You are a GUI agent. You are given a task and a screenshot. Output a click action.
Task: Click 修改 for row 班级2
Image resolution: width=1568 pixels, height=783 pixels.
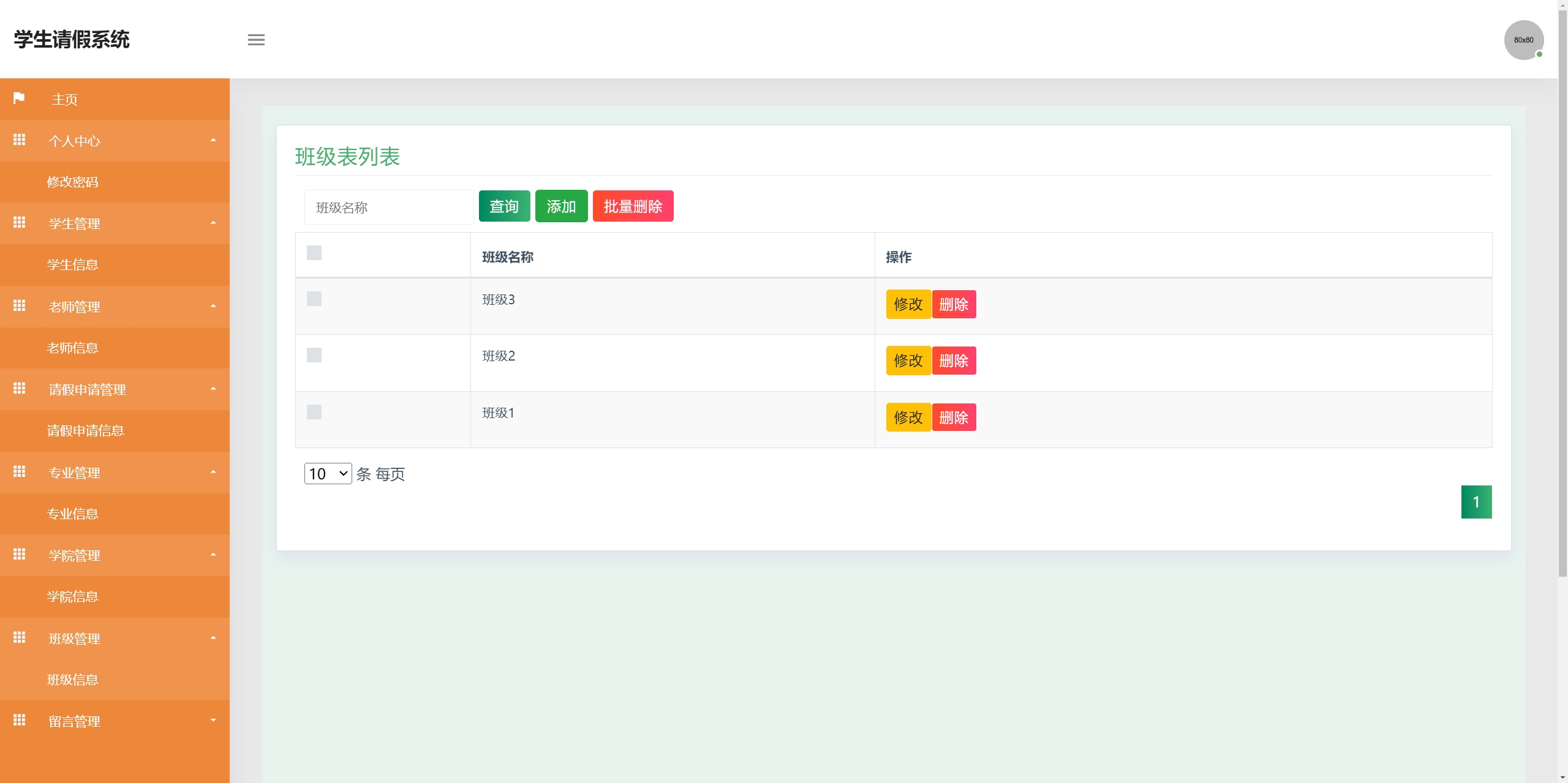coord(908,361)
